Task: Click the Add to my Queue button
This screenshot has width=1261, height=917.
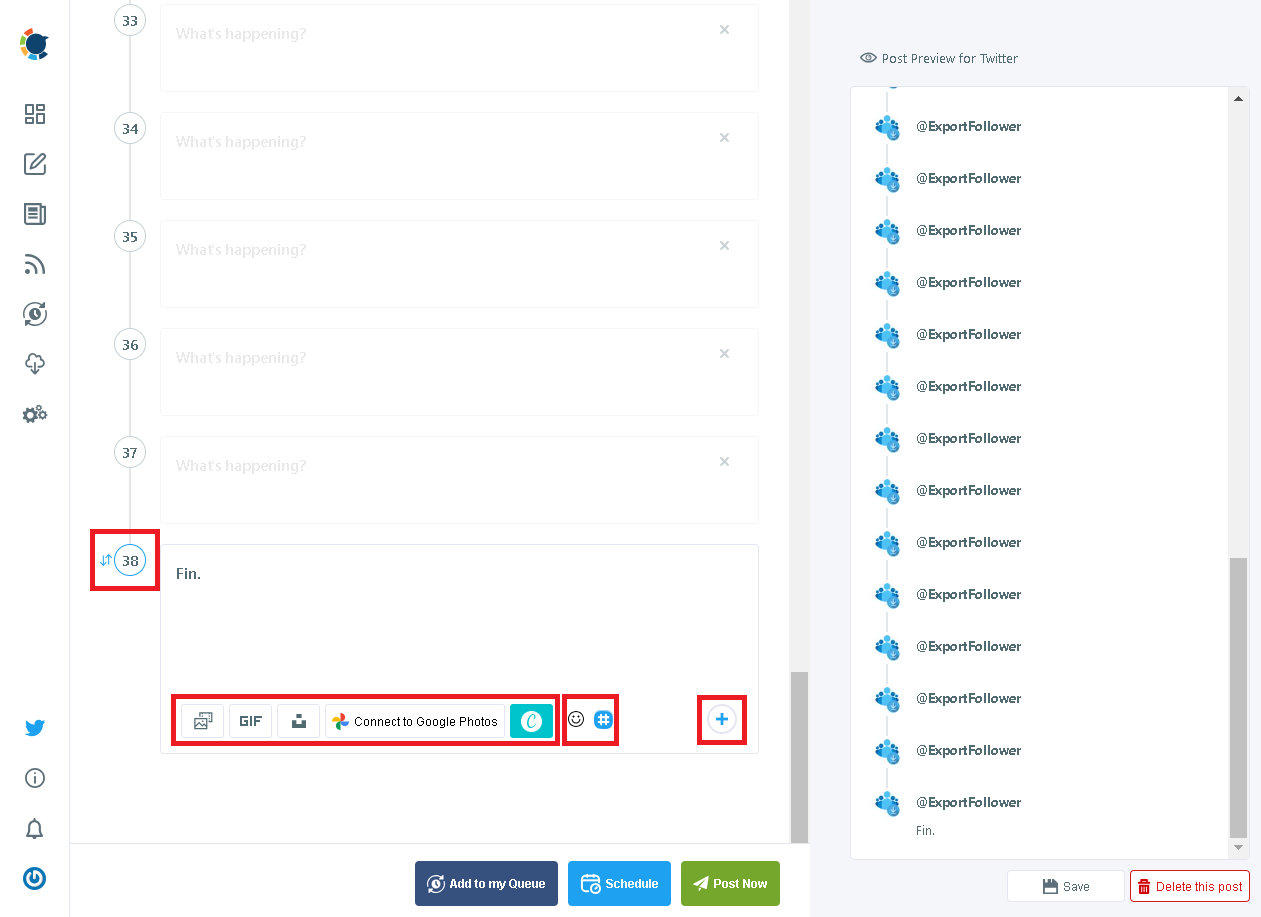Action: [x=486, y=883]
